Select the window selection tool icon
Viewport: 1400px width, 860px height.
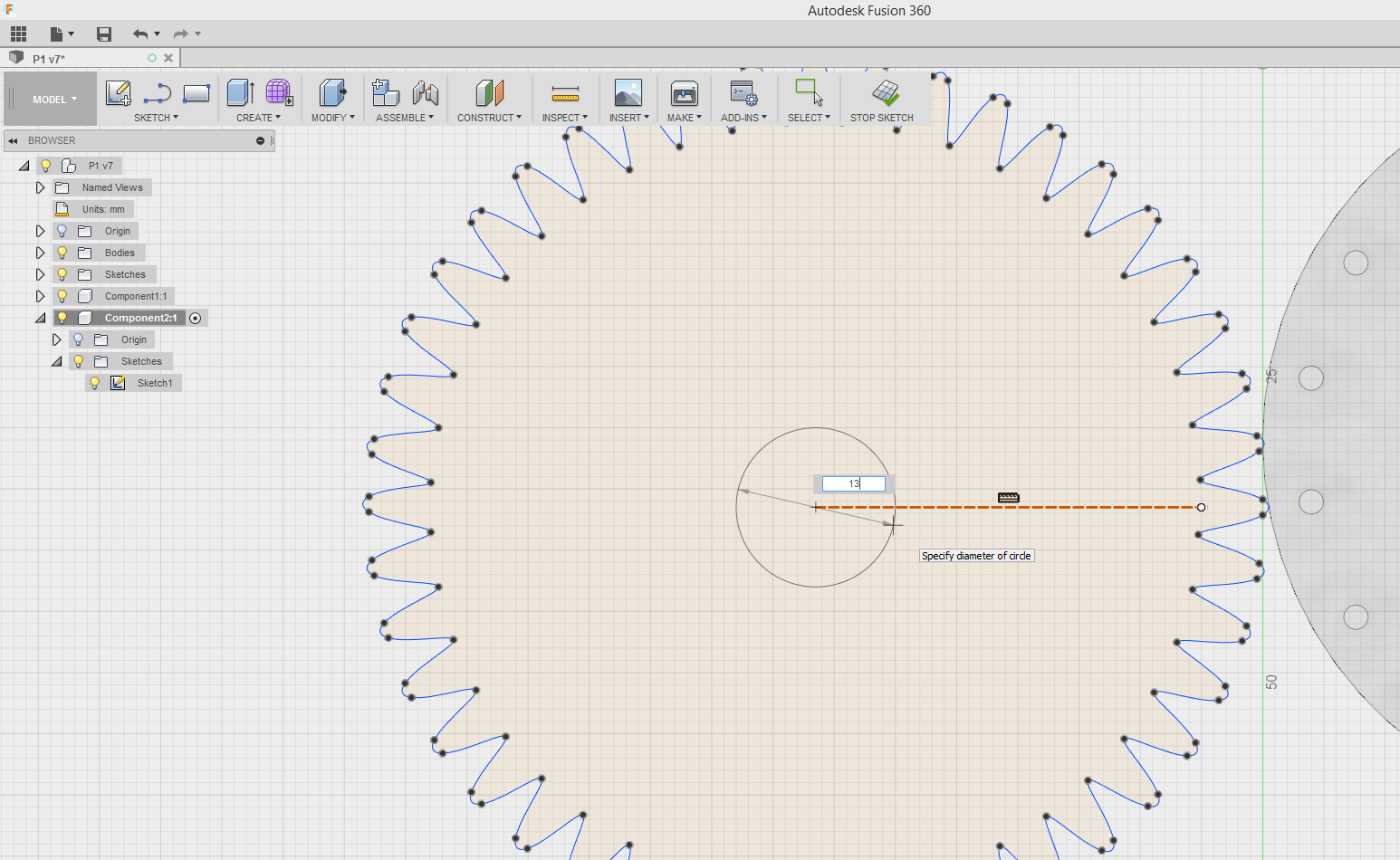pyautogui.click(x=809, y=92)
